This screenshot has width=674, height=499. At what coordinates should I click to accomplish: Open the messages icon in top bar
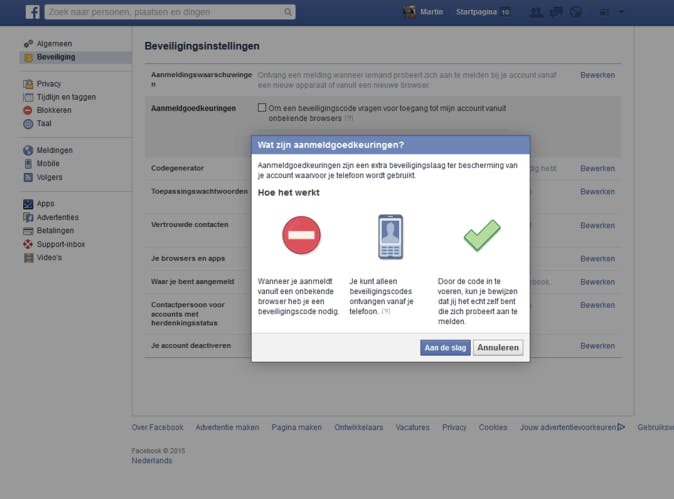[x=556, y=12]
